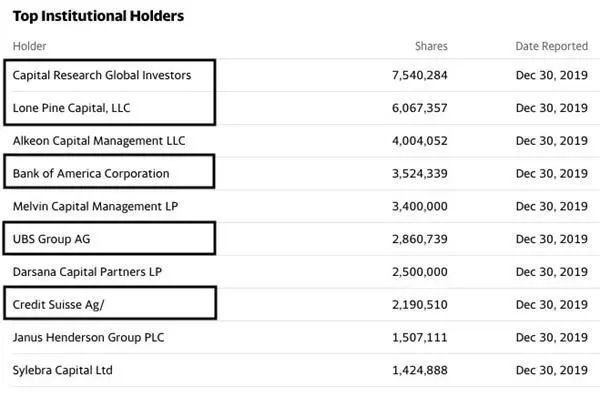Select the 1,424,888 shares value
The image size is (600, 397).
pos(419,371)
